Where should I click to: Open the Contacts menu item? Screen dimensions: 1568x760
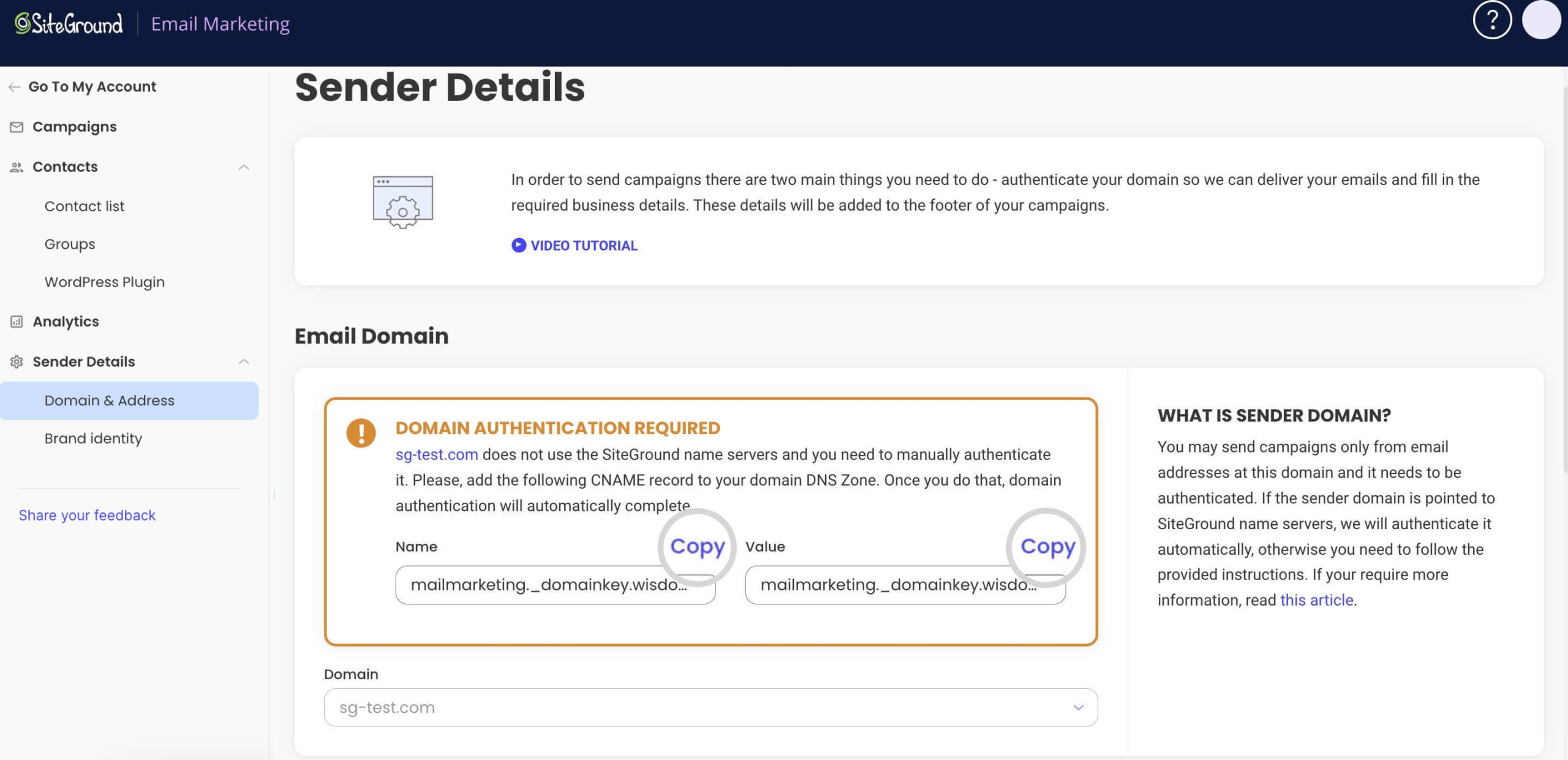coord(65,167)
